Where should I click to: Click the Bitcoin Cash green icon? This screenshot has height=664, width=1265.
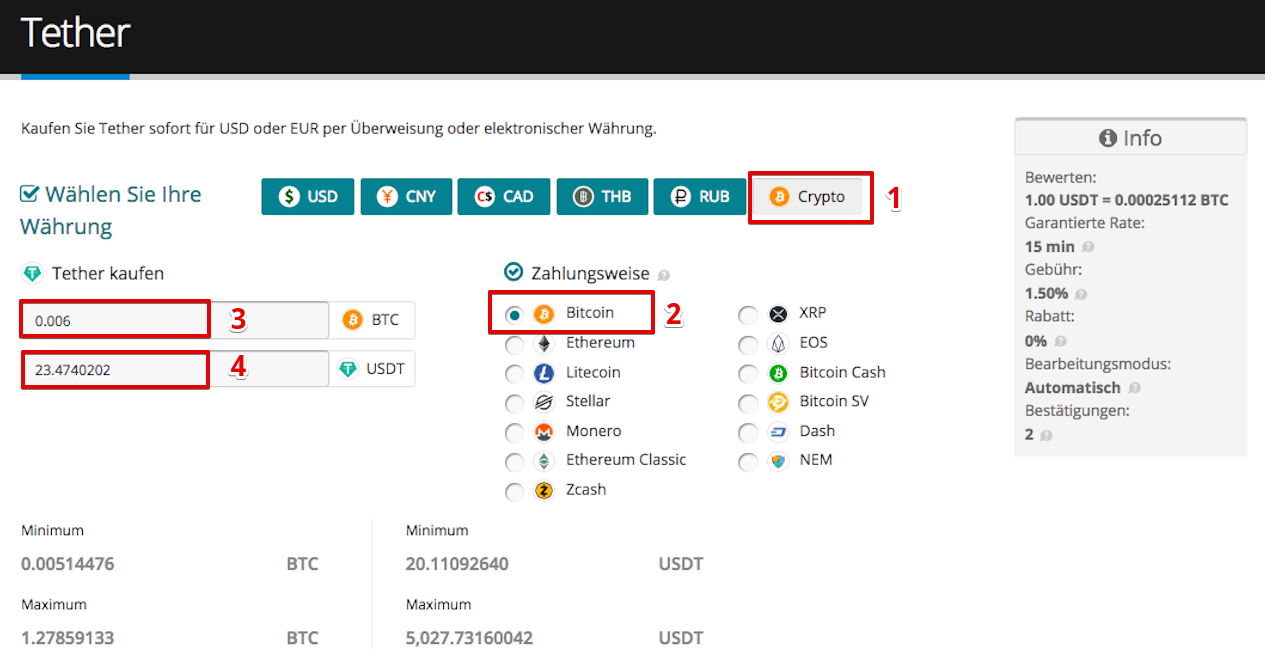pos(778,374)
